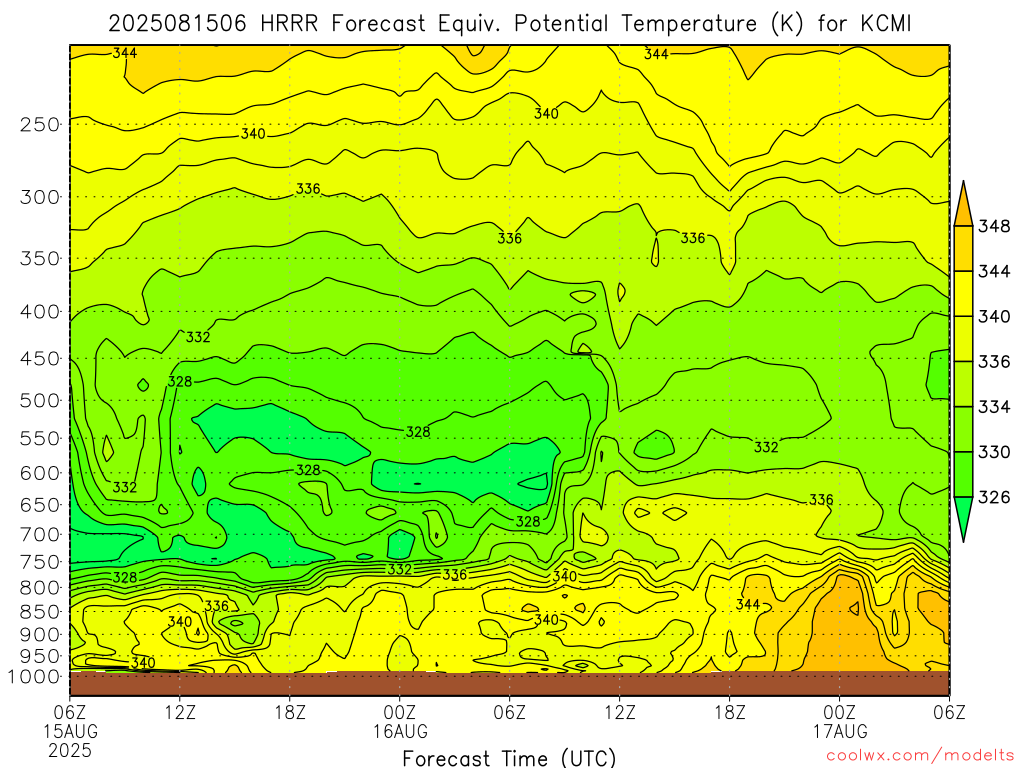Click the 344 contour label near 18Z at 850

748,605
